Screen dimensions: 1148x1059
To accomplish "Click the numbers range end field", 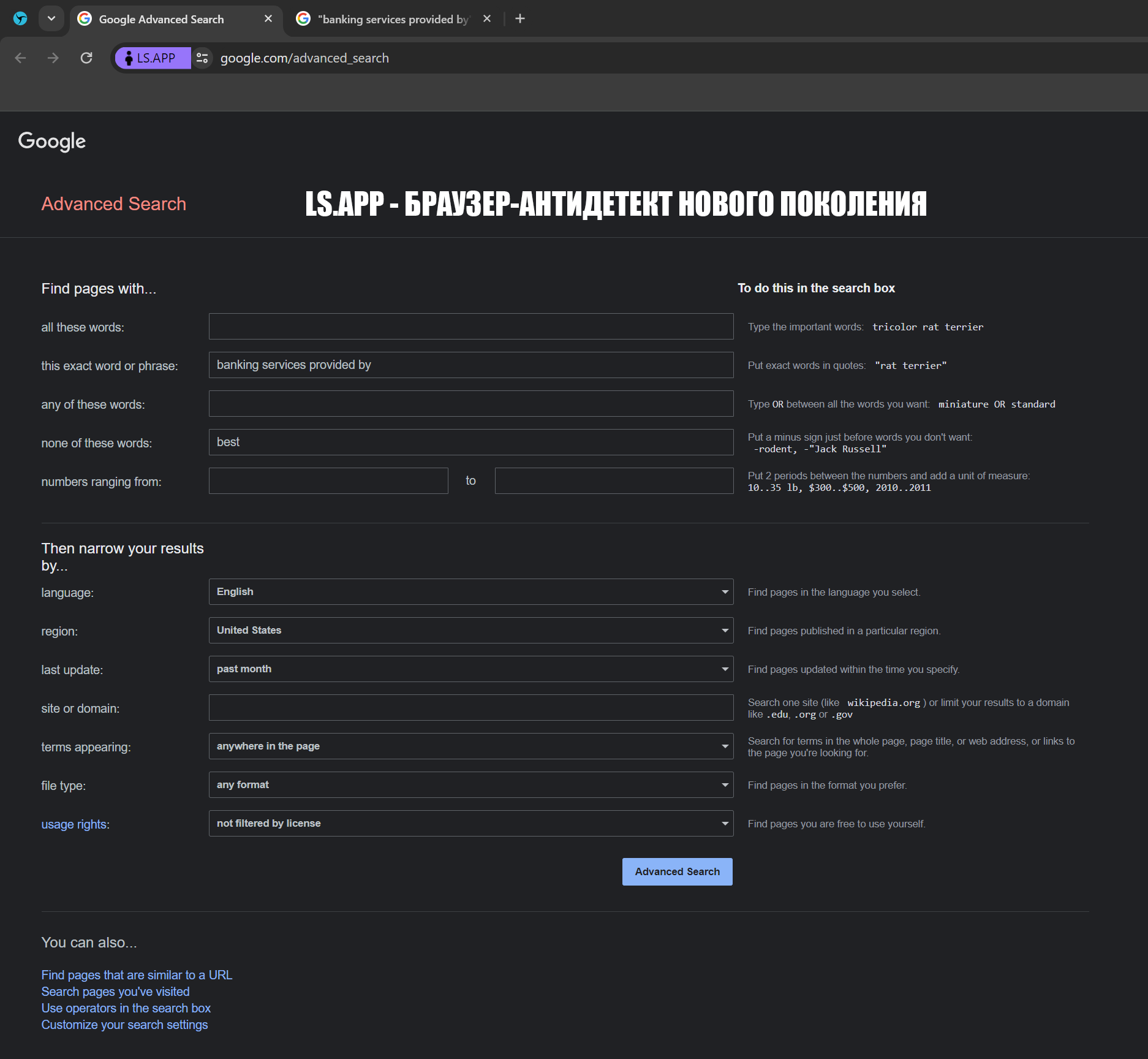I will pyautogui.click(x=614, y=480).
